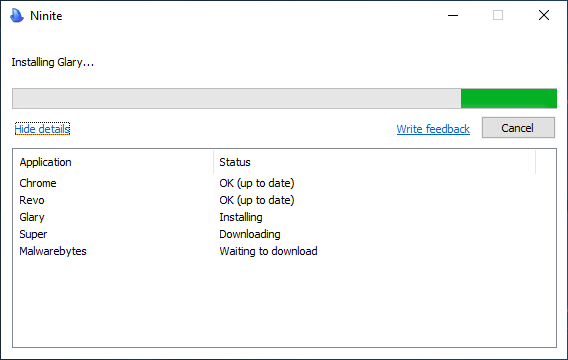Open the Write feedback link
Image resolution: width=568 pixels, height=360 pixels.
(433, 129)
